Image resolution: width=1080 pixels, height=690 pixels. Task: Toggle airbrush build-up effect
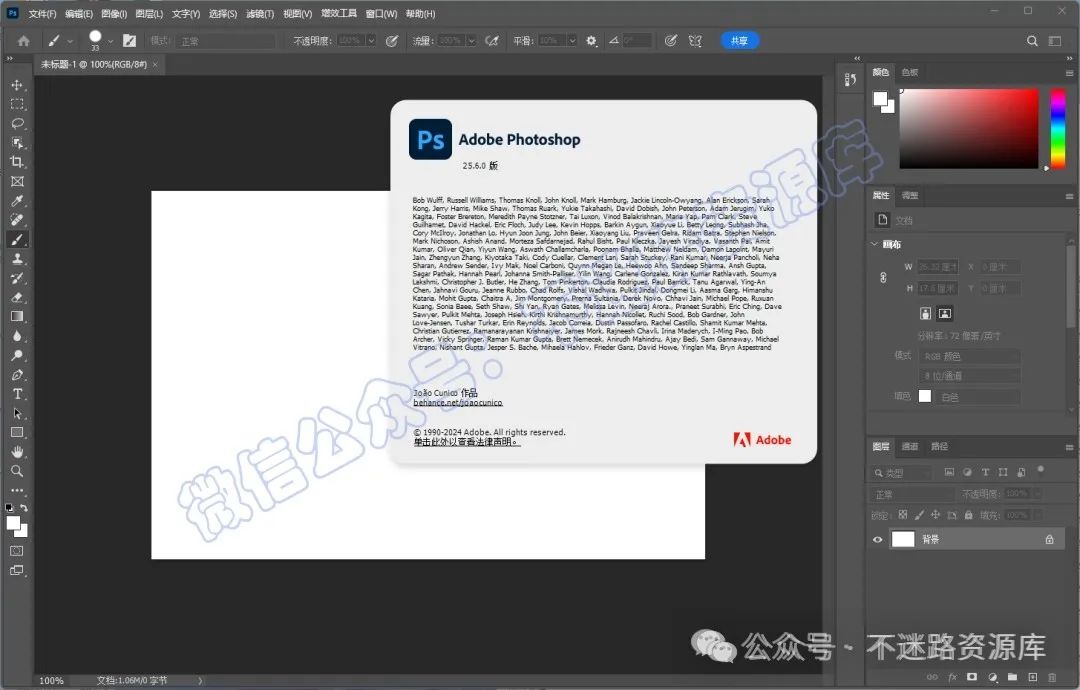pos(491,41)
